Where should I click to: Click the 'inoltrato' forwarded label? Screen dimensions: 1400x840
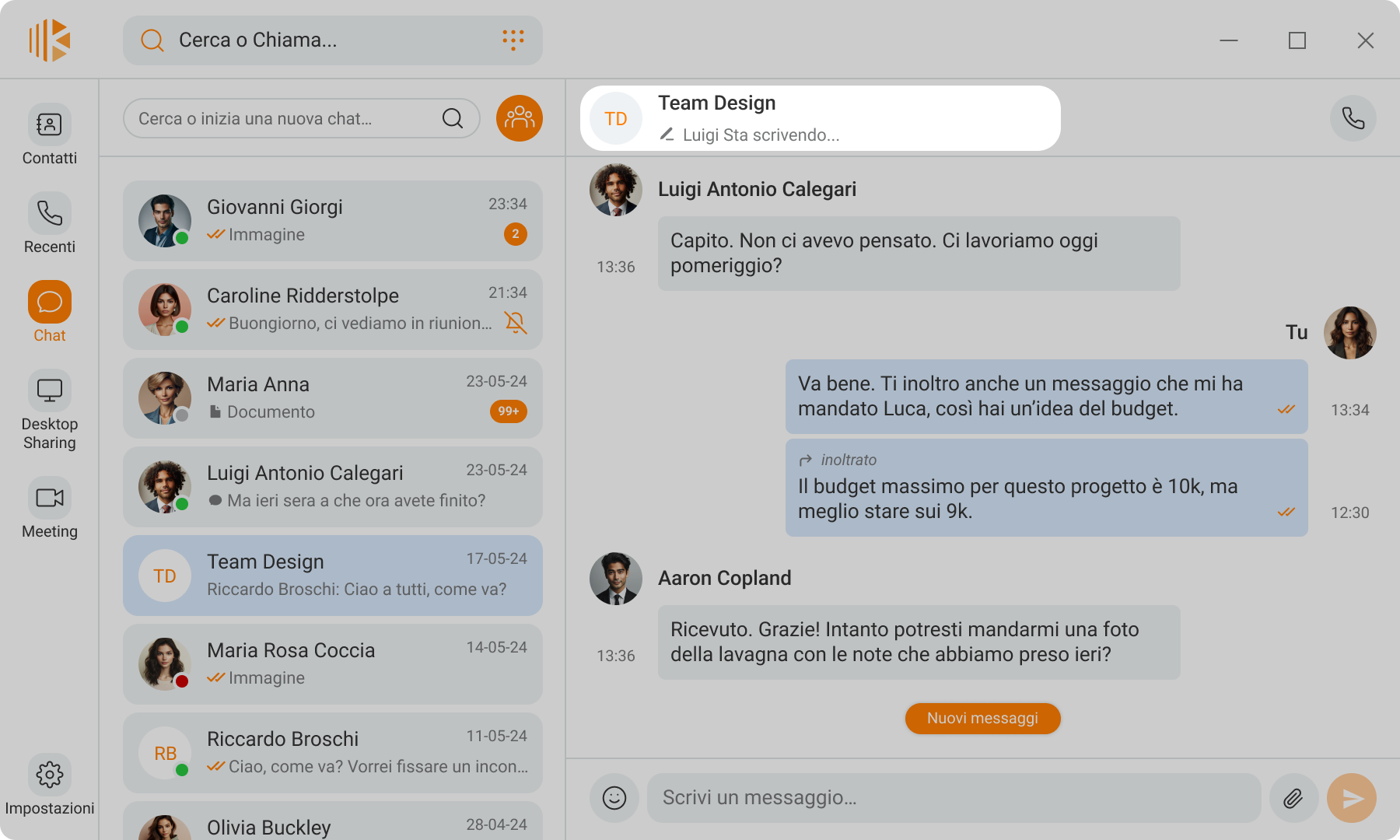849,460
